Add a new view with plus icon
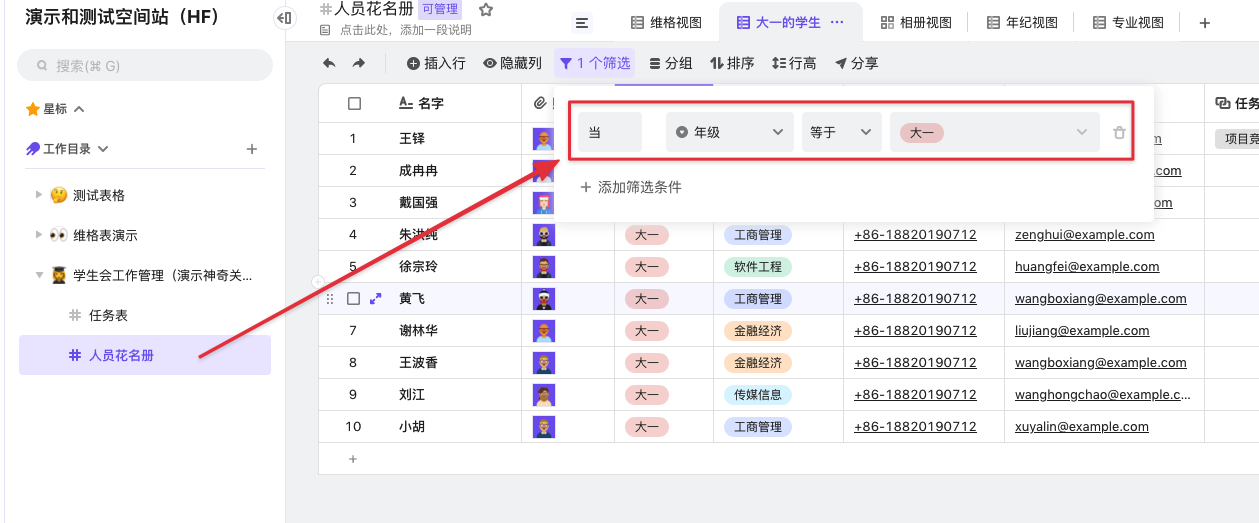 click(x=1204, y=23)
